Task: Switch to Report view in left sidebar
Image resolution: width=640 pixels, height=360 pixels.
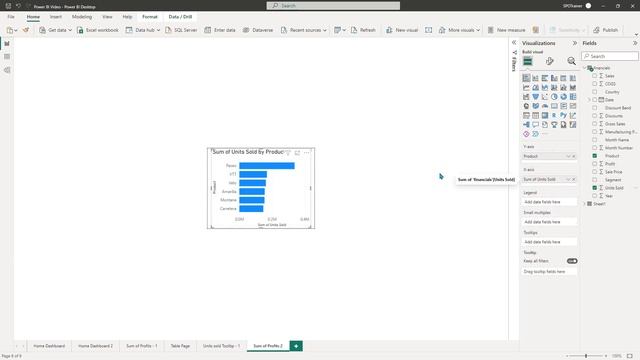Action: (7, 43)
